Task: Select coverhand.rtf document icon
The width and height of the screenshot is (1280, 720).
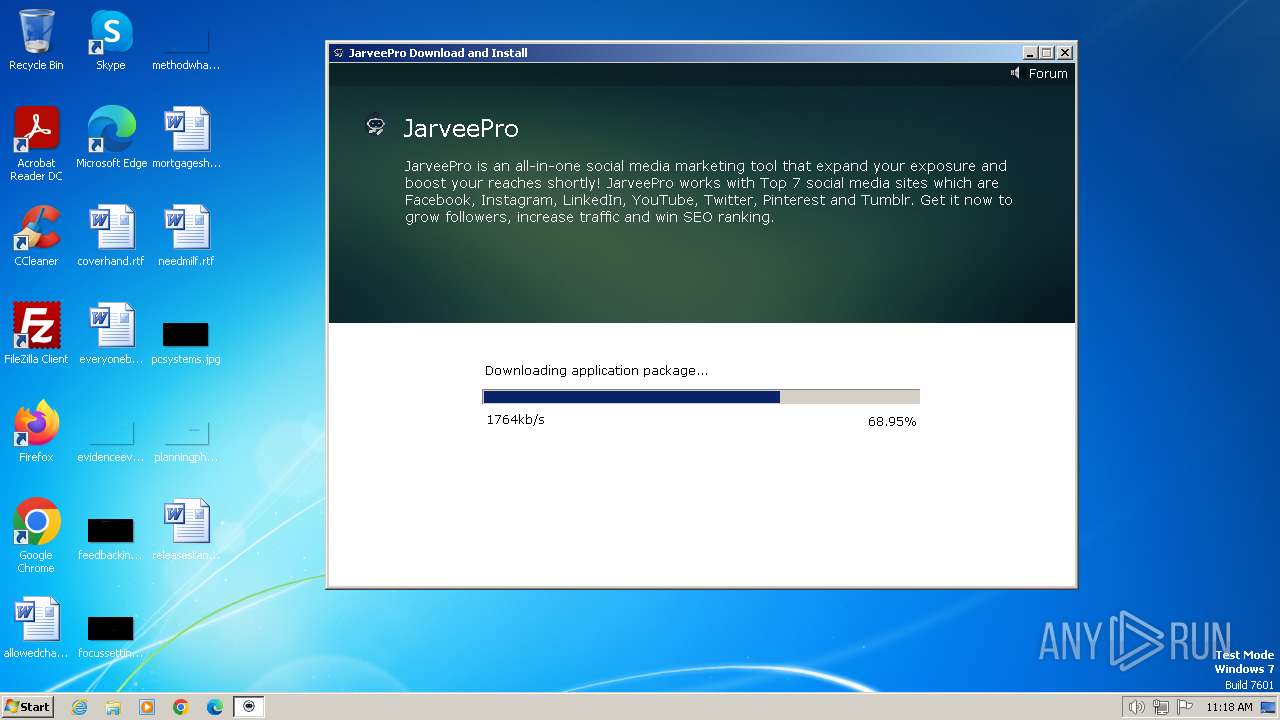Action: [x=111, y=235]
